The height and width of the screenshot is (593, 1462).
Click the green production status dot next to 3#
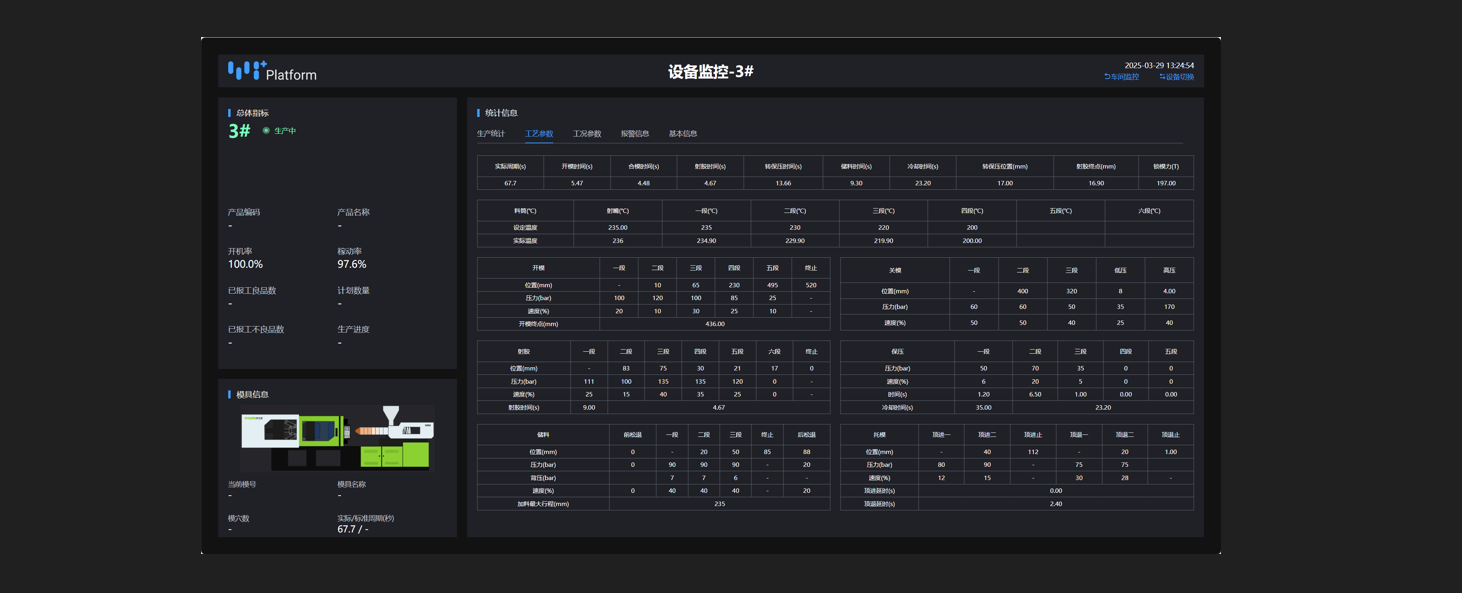[266, 131]
